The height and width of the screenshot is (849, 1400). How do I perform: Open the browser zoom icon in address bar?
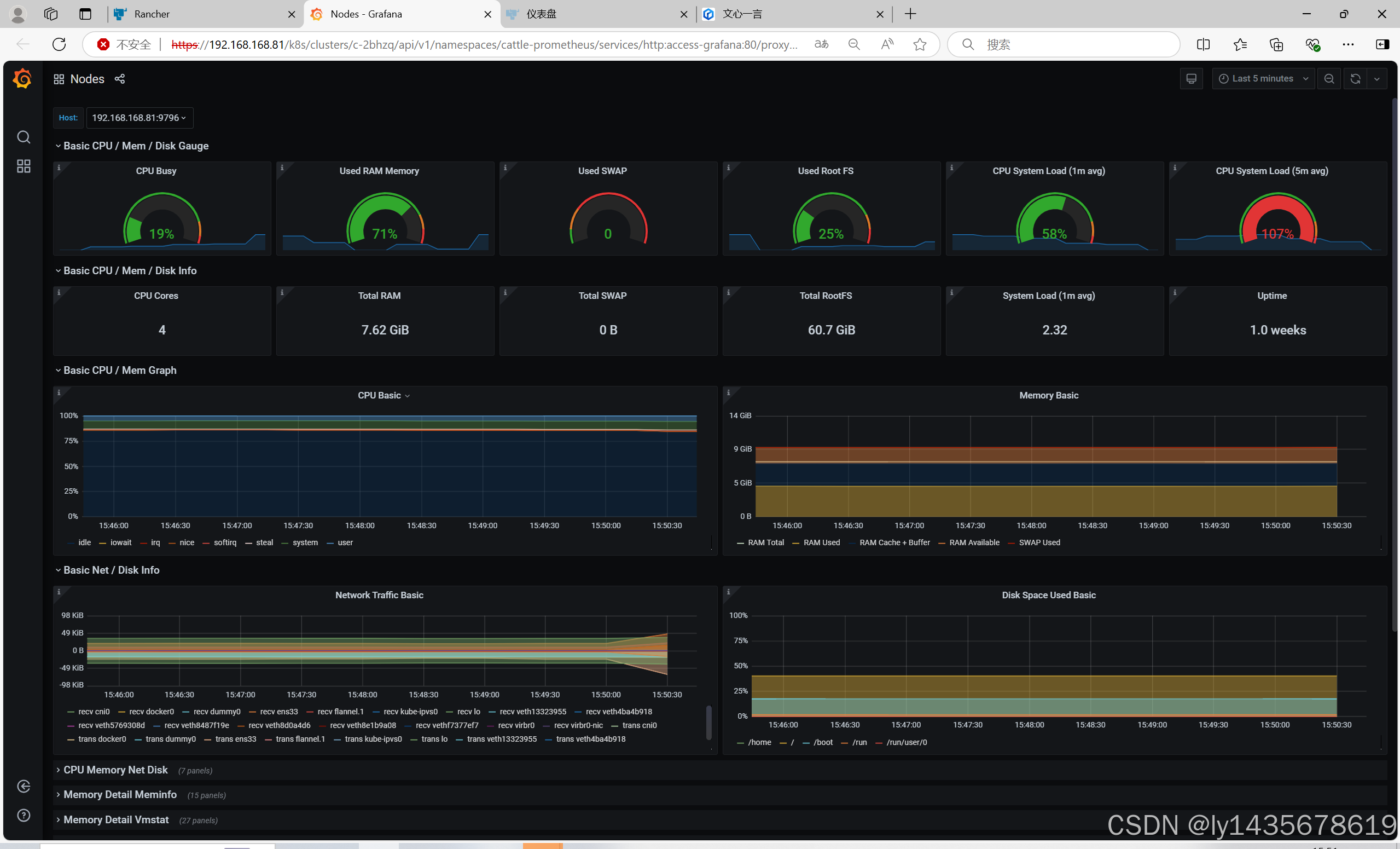[854, 44]
